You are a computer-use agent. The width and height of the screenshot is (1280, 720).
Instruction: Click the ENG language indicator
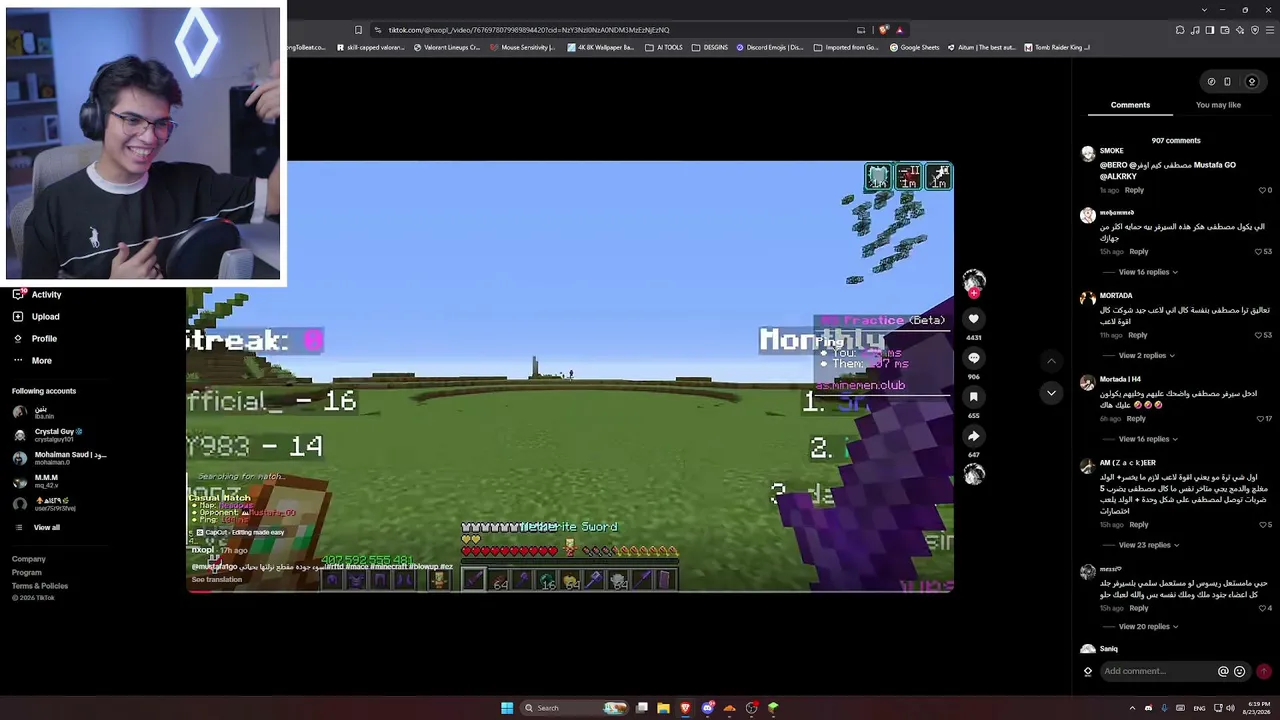[1199, 708]
